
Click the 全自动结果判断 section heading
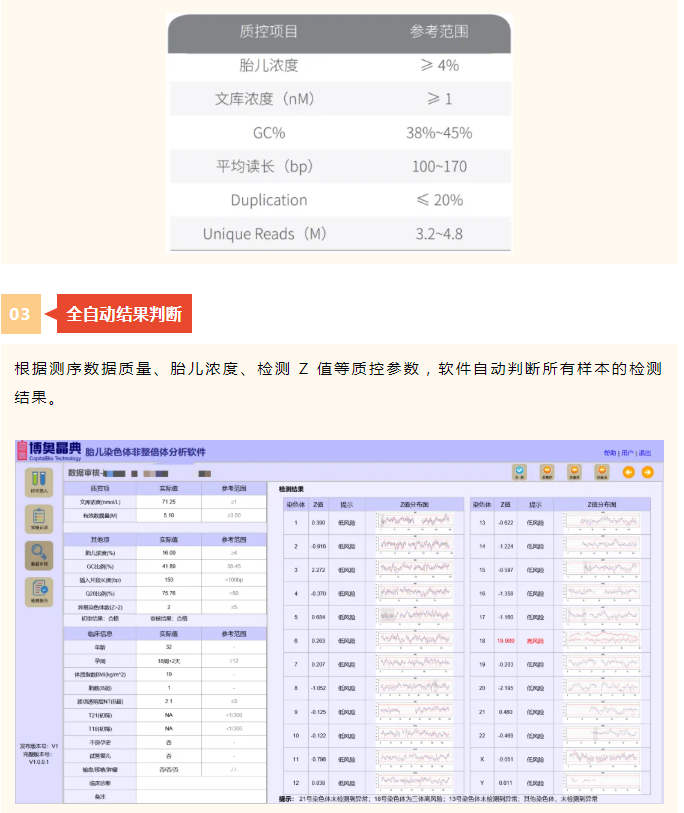124,314
